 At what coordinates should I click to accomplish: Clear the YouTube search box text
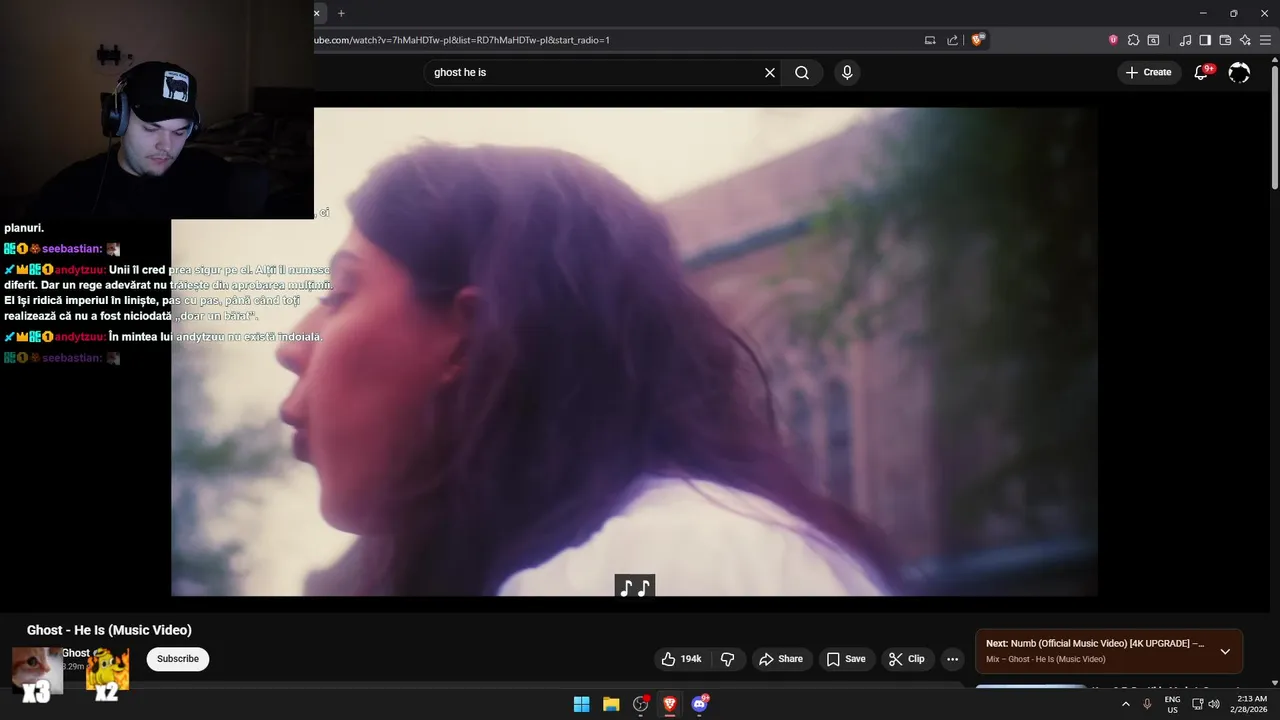coord(770,72)
